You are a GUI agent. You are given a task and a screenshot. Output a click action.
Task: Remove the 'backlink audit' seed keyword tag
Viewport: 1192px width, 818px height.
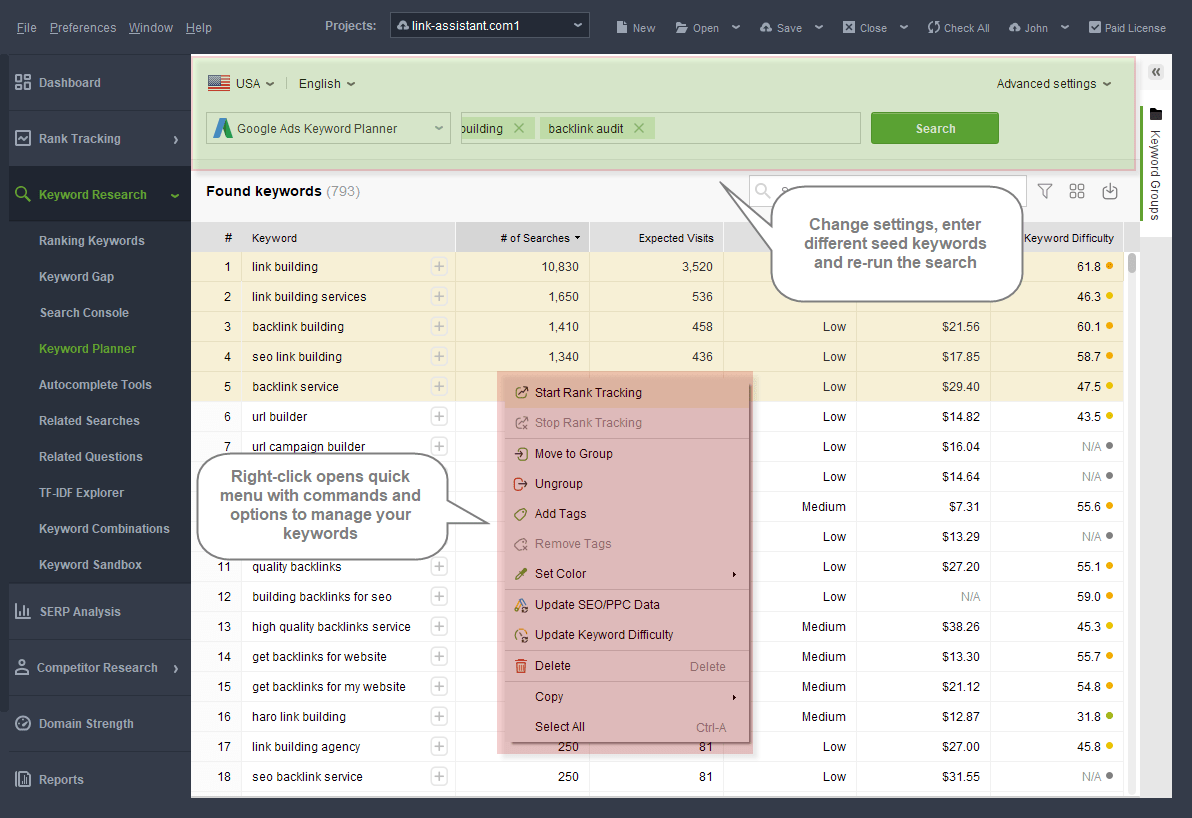(x=639, y=128)
